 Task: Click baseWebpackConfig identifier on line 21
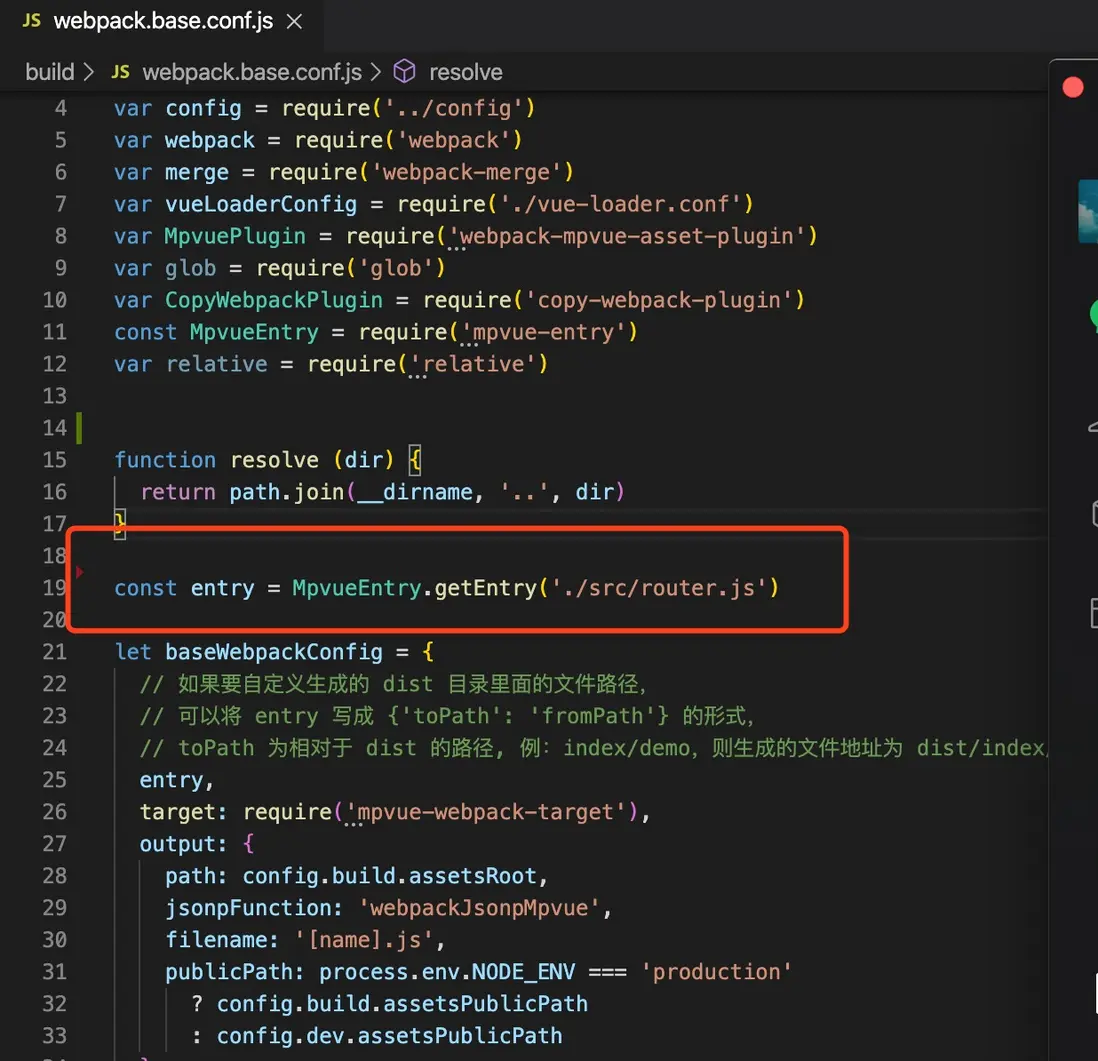point(274,652)
